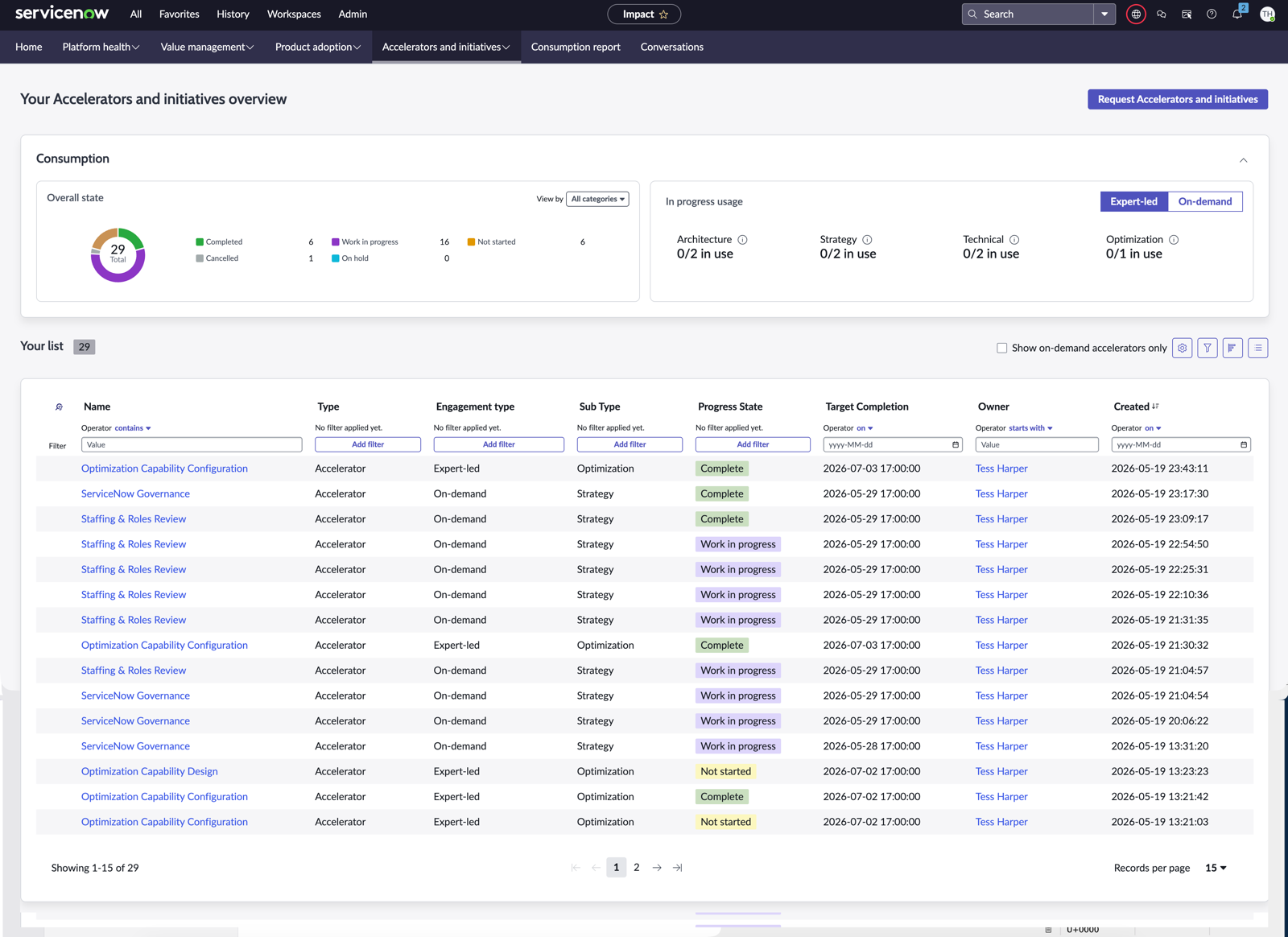The height and width of the screenshot is (937, 1288).
Task: Click the star icon in Impact pill
Action: pyautogui.click(x=663, y=14)
